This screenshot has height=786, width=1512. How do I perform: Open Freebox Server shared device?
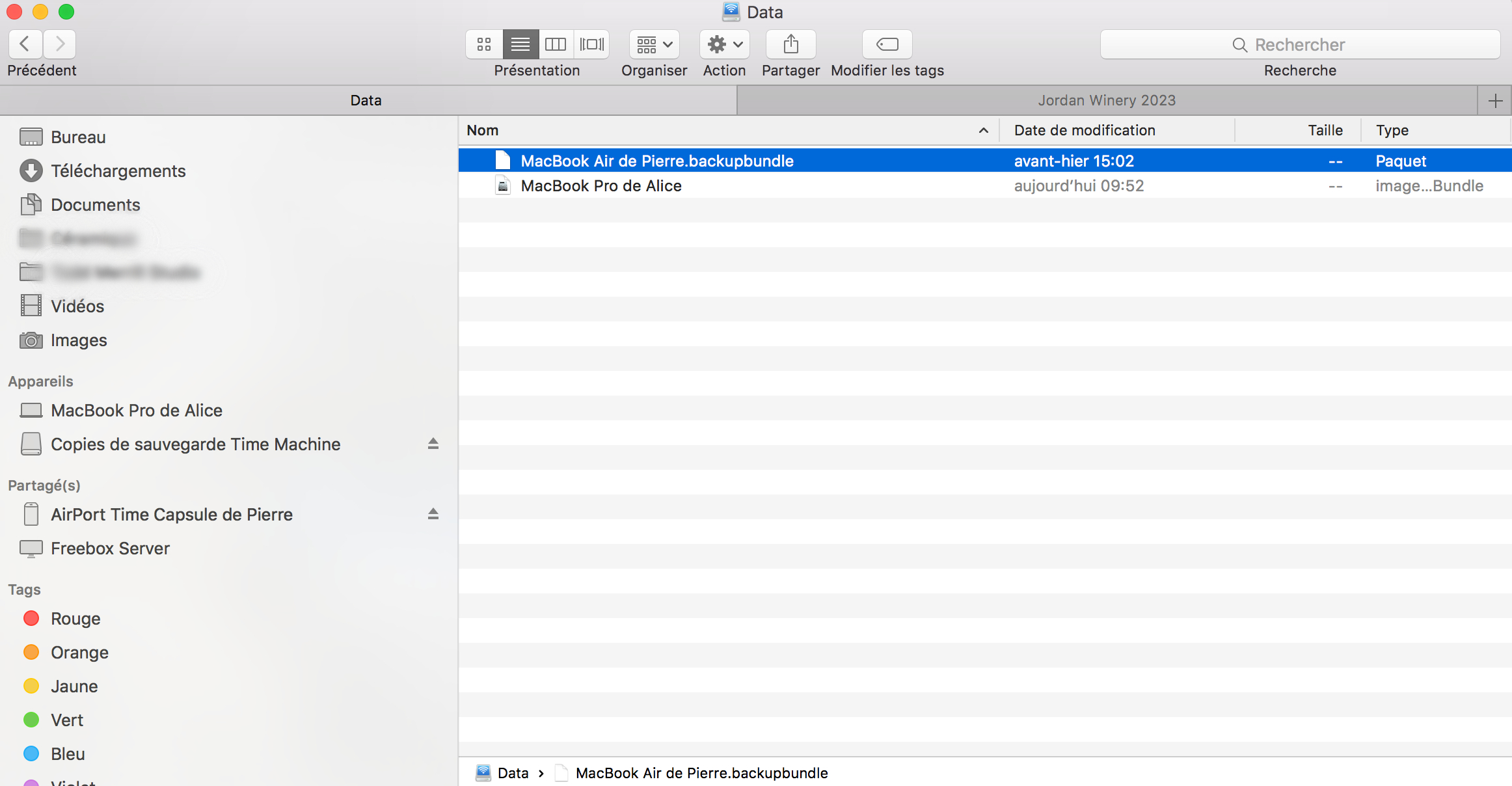click(x=110, y=548)
